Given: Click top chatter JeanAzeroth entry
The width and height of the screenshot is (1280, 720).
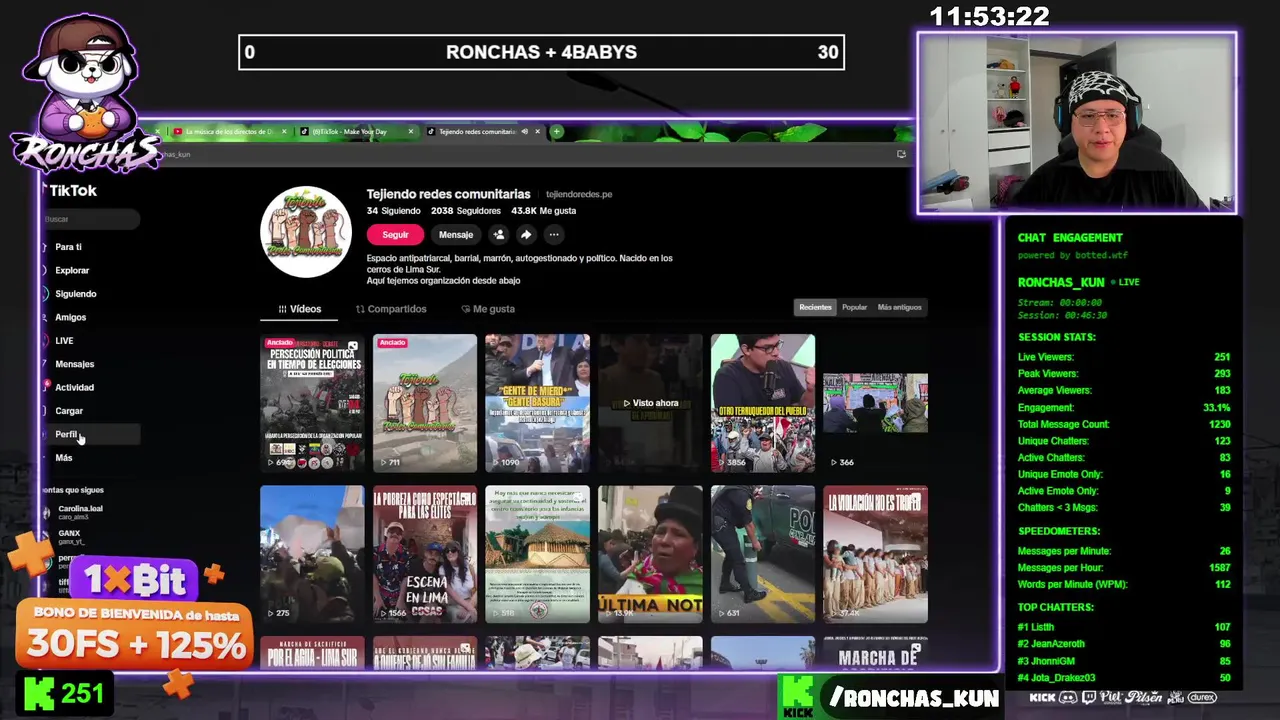Looking at the screenshot, I should pos(1124,644).
